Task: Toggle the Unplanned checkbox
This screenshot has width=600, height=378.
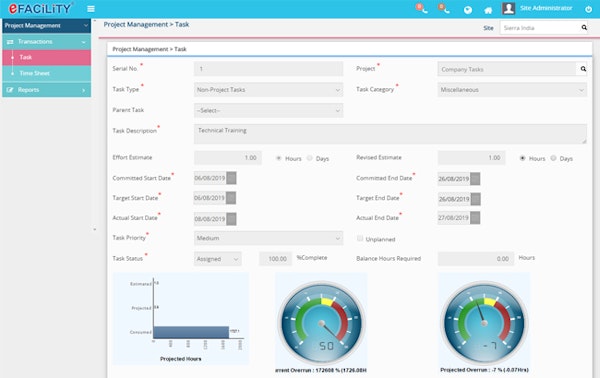Action: pyautogui.click(x=360, y=238)
